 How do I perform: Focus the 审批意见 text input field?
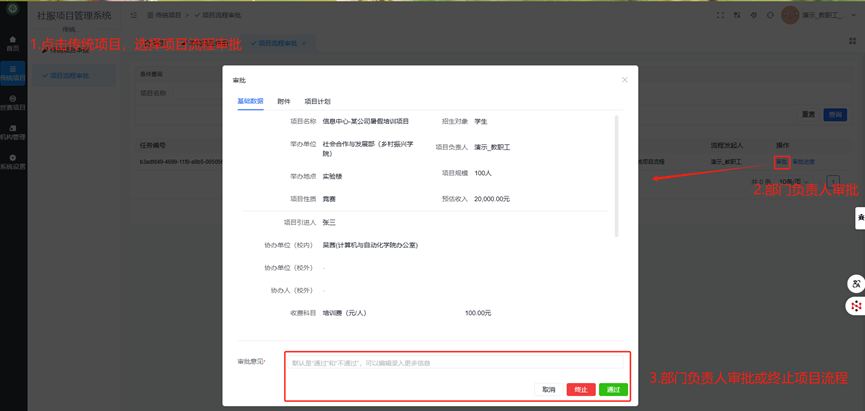(x=455, y=362)
